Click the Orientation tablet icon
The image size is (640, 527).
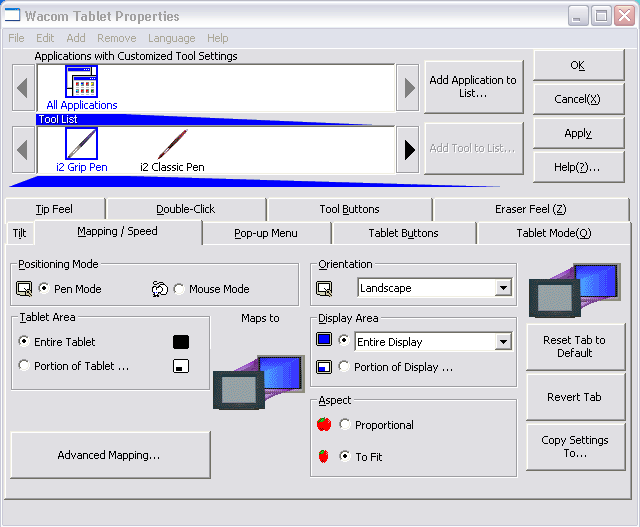(x=324, y=289)
